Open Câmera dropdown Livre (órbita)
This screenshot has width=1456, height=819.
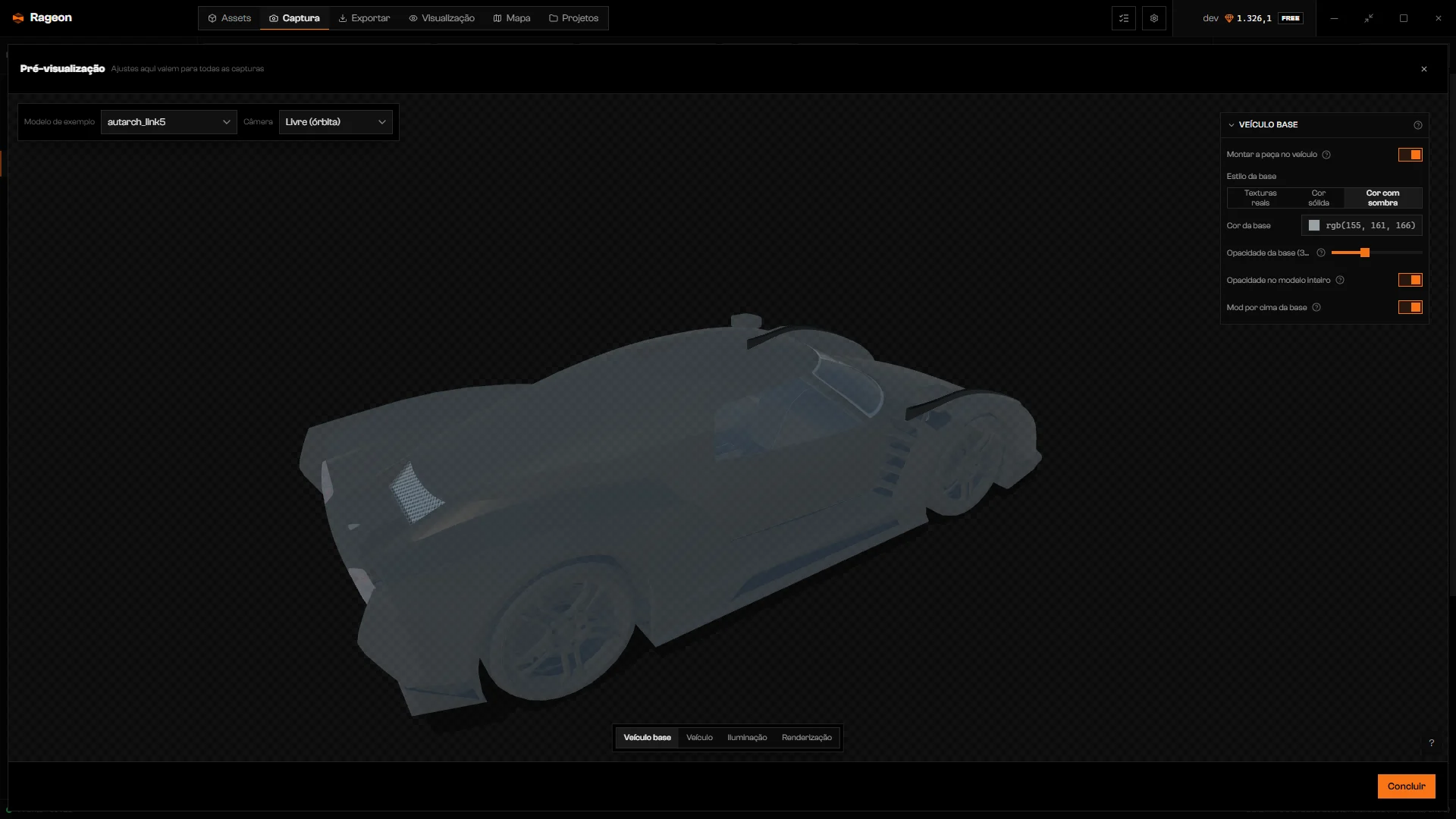336,122
